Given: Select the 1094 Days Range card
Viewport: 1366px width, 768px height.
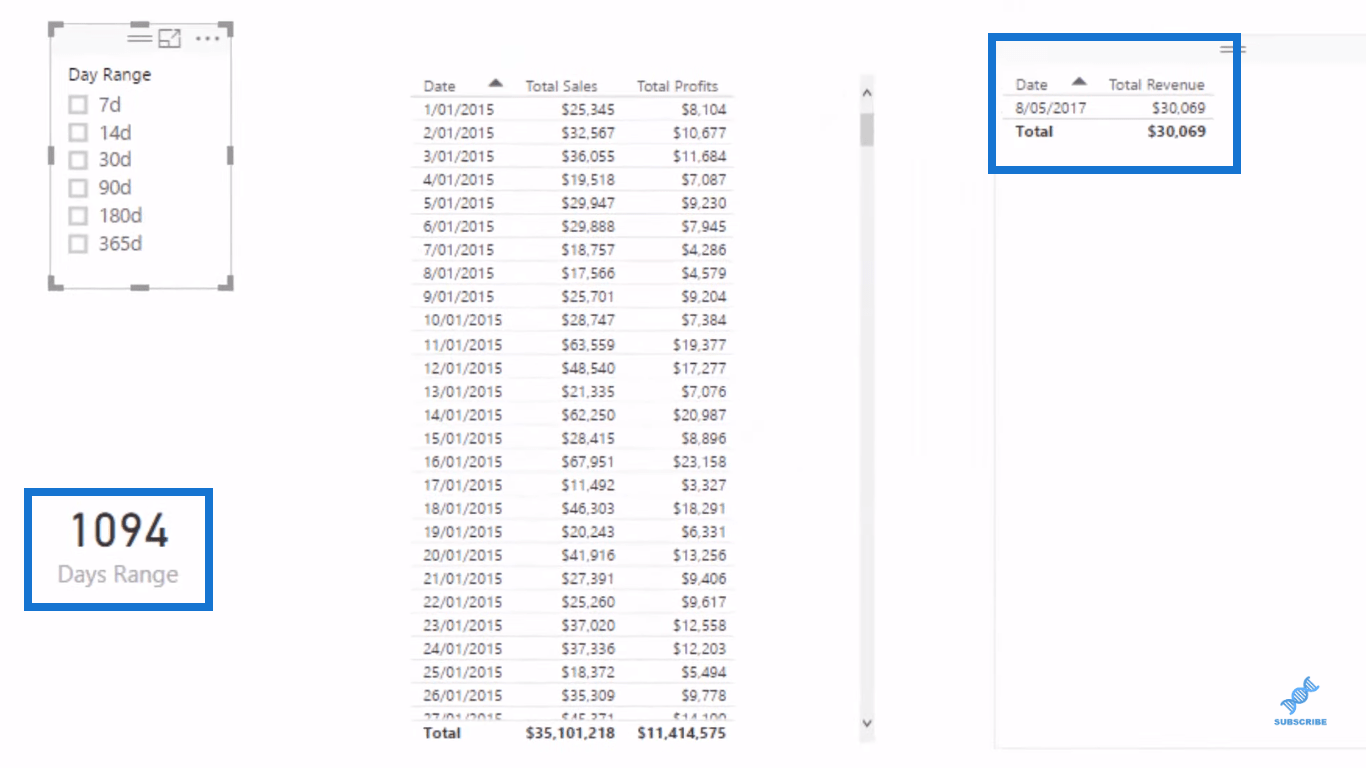Looking at the screenshot, I should click(118, 549).
